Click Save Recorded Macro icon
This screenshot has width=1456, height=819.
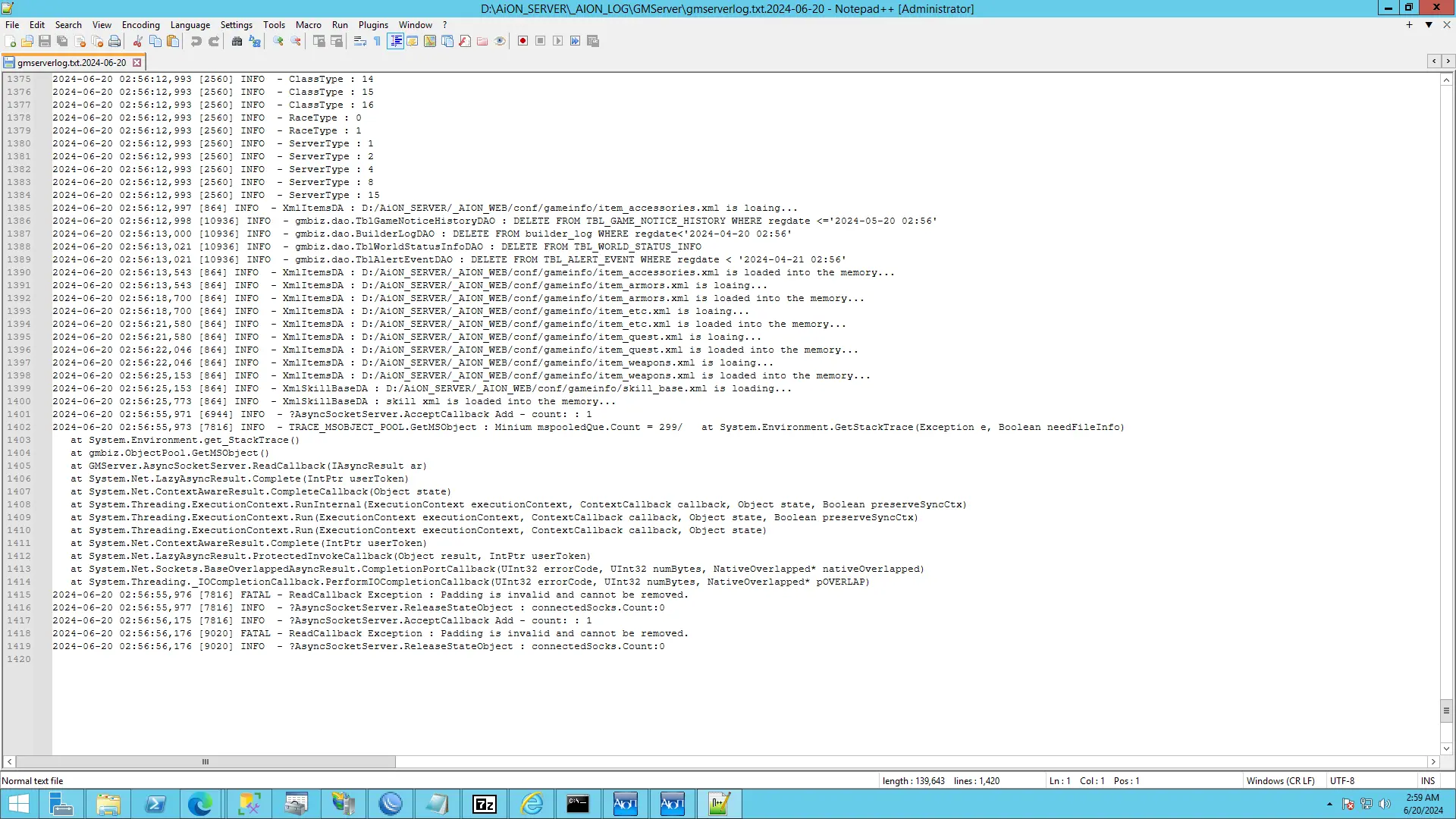point(593,41)
